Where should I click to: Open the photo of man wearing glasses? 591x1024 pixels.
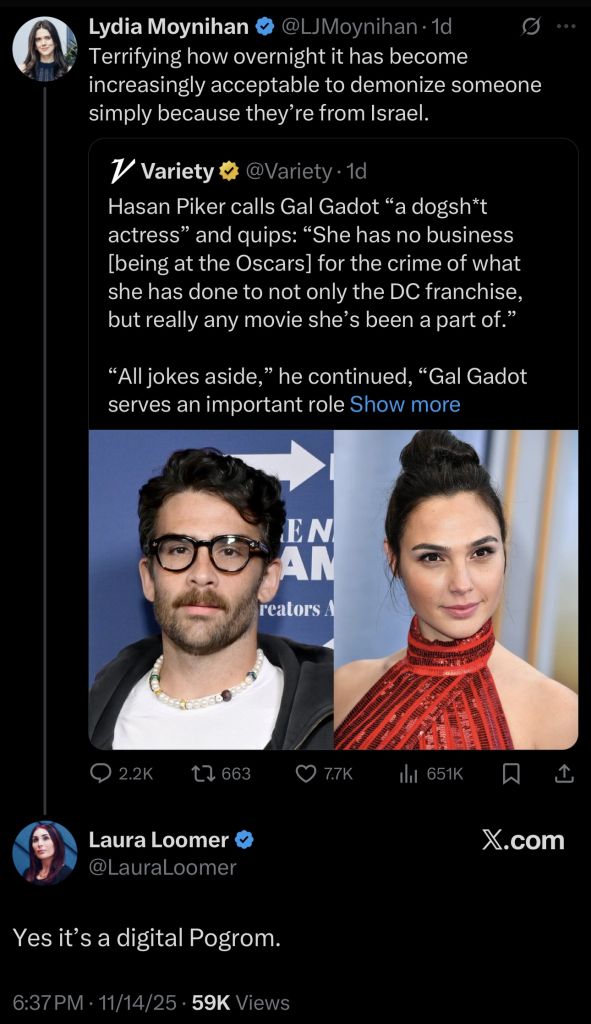coord(211,590)
